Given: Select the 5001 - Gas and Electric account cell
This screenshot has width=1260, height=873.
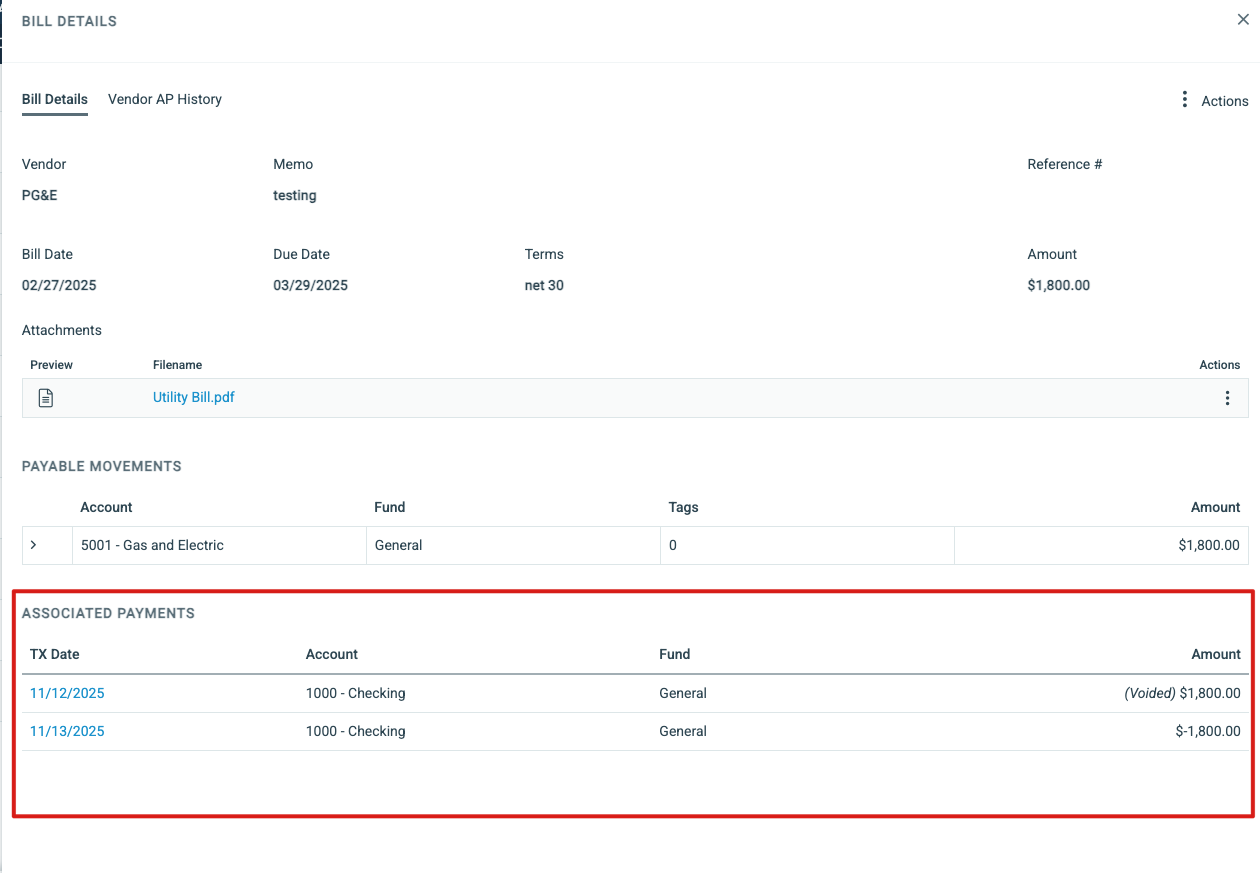Looking at the screenshot, I should [x=152, y=545].
